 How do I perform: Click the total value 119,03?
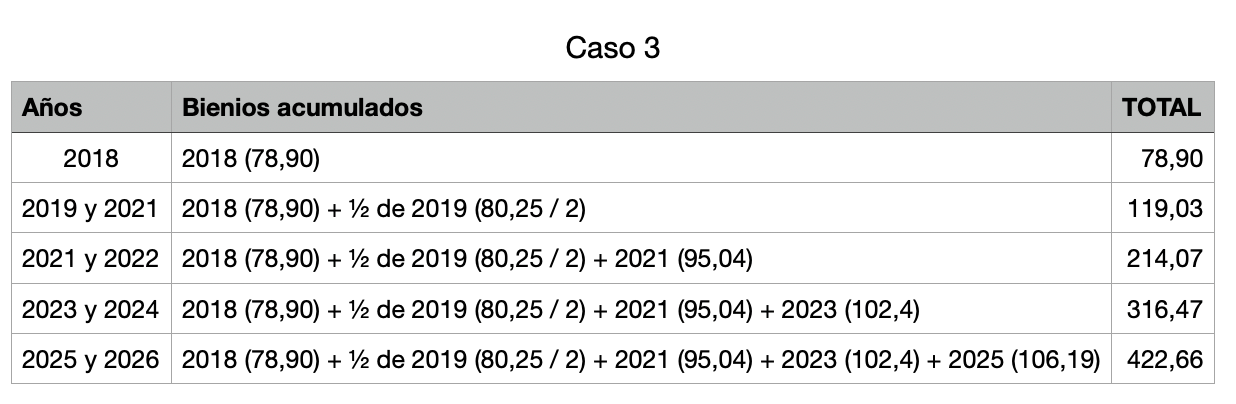1165,208
